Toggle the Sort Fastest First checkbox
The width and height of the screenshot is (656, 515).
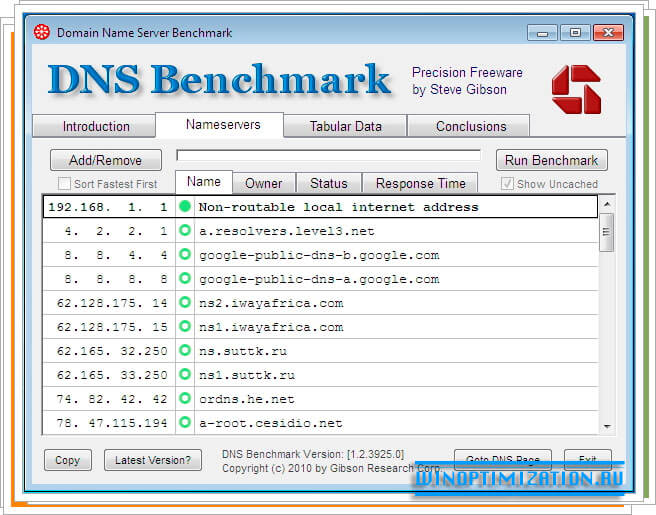[x=64, y=184]
